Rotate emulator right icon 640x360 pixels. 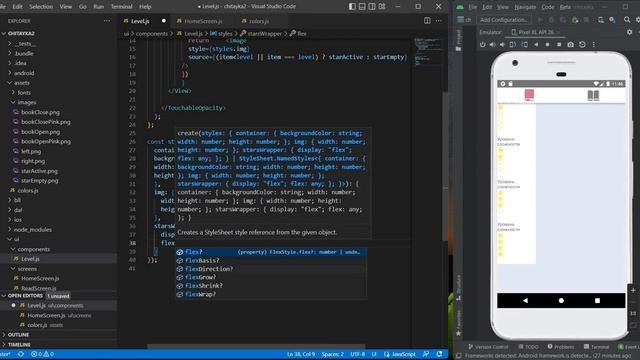[x=524, y=44]
